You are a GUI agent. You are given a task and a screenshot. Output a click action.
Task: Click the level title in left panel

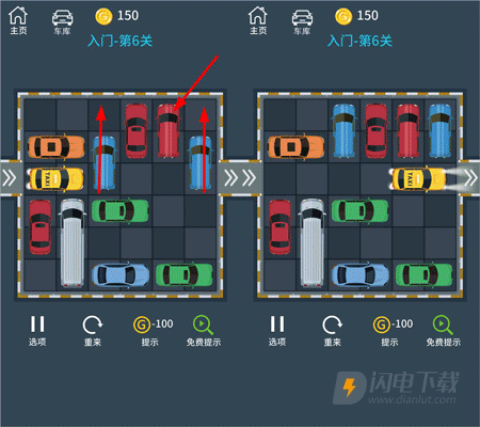click(x=120, y=41)
